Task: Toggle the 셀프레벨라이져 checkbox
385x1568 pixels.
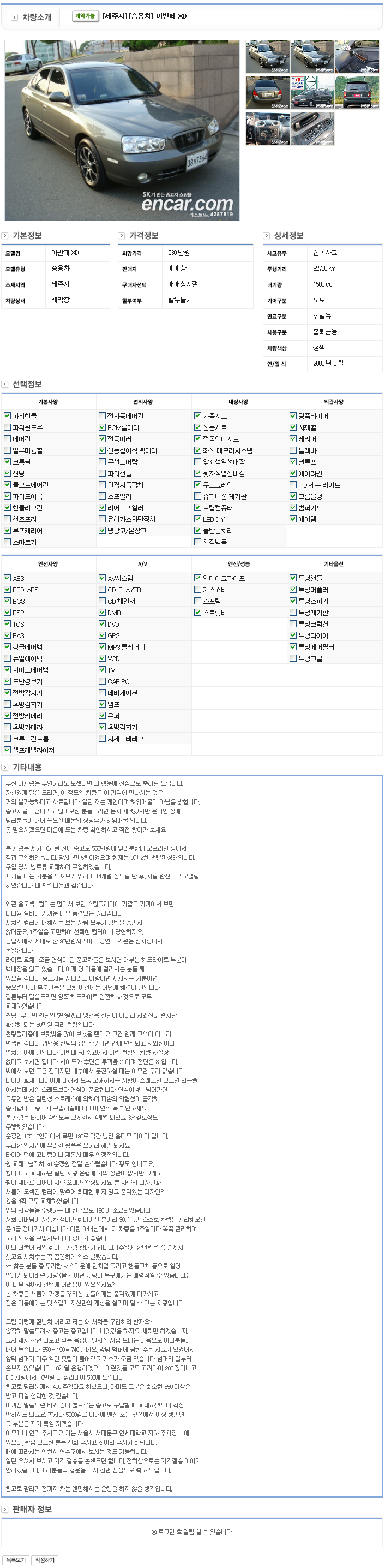Action: click(7, 751)
